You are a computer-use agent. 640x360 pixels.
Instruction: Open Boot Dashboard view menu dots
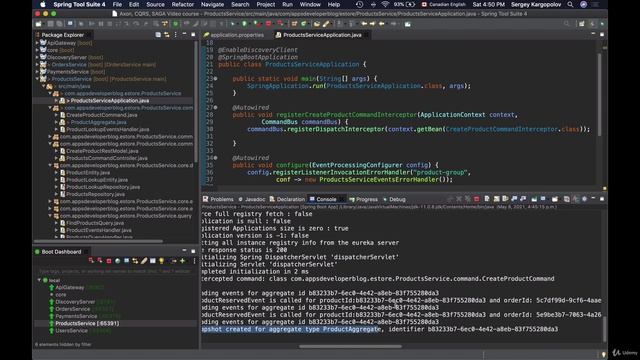tap(194, 261)
